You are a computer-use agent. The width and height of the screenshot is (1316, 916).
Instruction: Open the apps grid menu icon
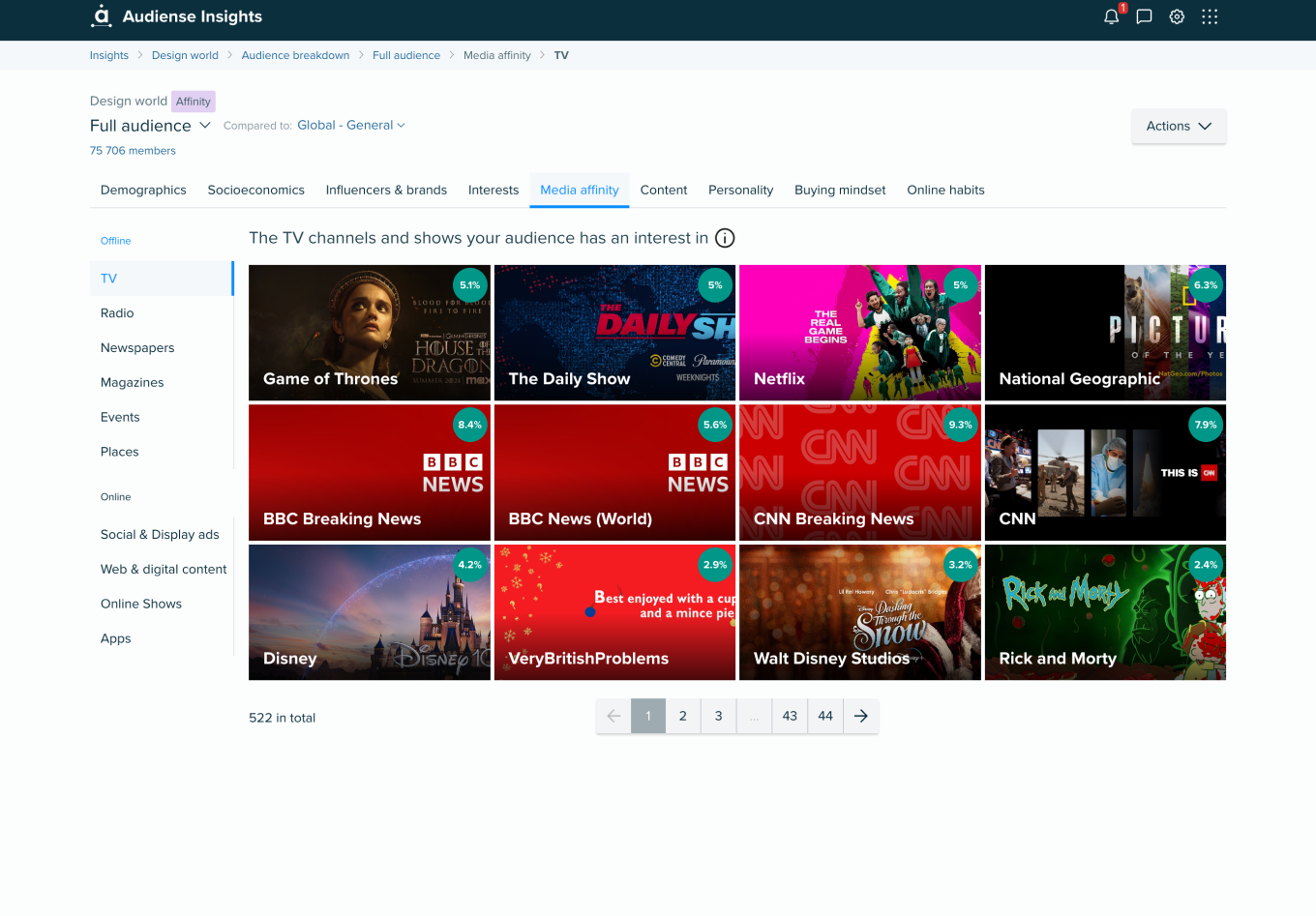1210,16
